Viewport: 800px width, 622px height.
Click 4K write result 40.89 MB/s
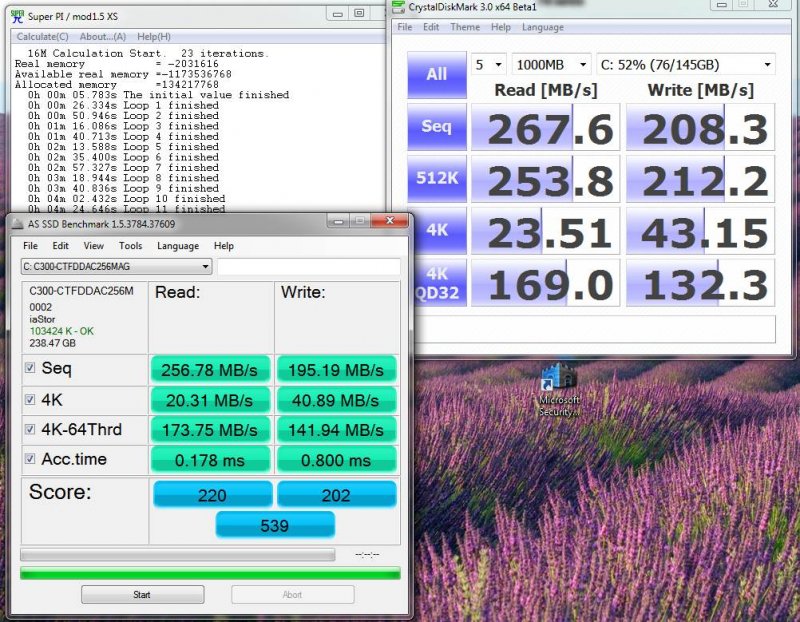(336, 400)
